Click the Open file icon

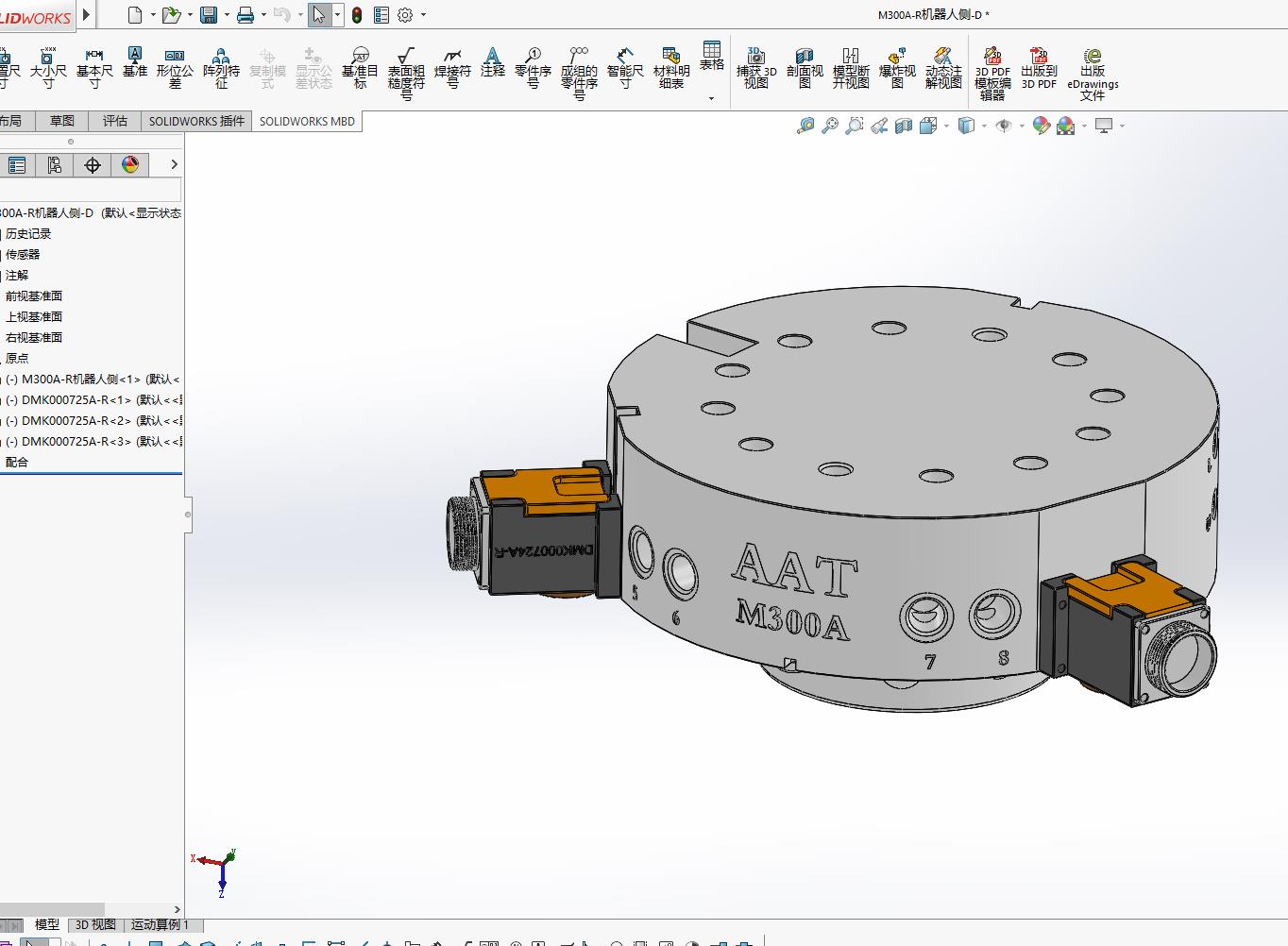click(x=171, y=14)
